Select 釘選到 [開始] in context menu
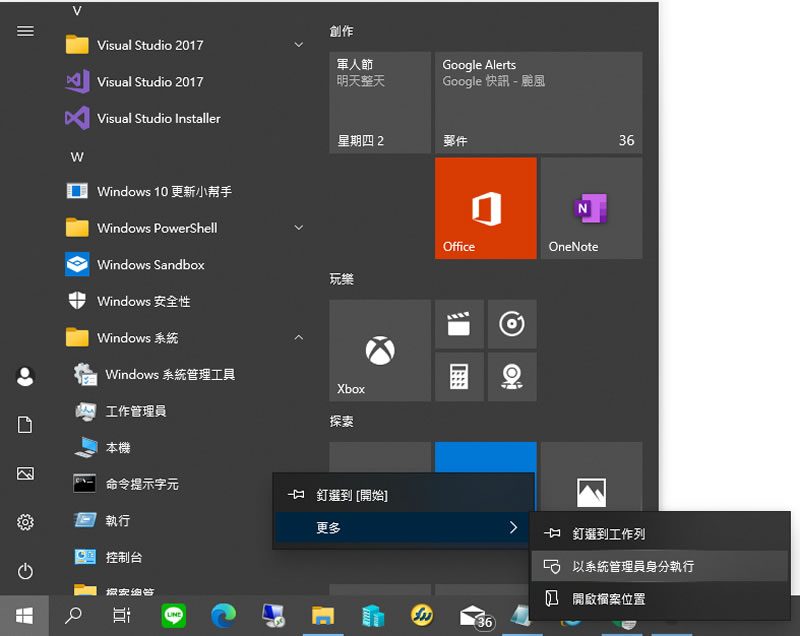Viewport: 800px width, 636px height. pyautogui.click(x=404, y=495)
